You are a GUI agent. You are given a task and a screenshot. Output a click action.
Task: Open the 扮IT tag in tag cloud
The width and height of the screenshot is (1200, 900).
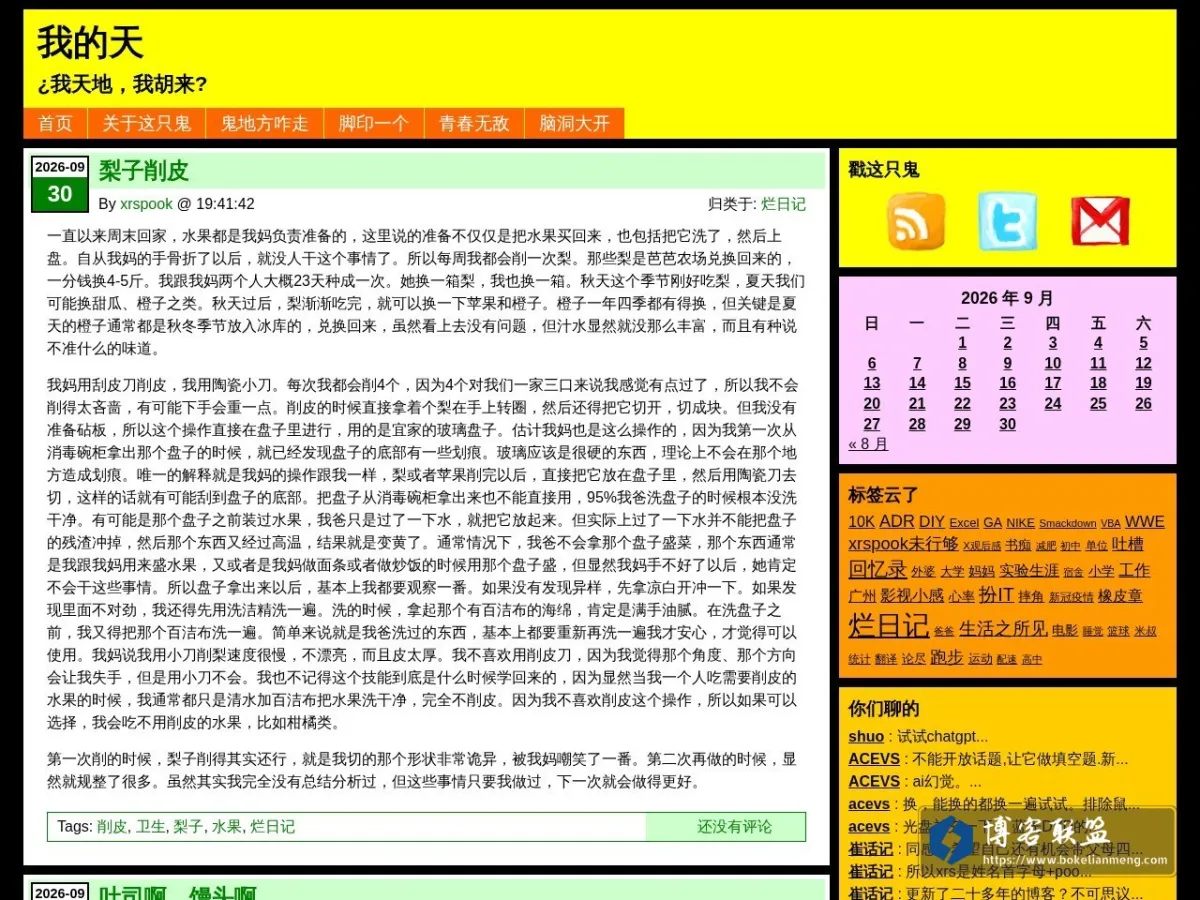tap(995, 594)
